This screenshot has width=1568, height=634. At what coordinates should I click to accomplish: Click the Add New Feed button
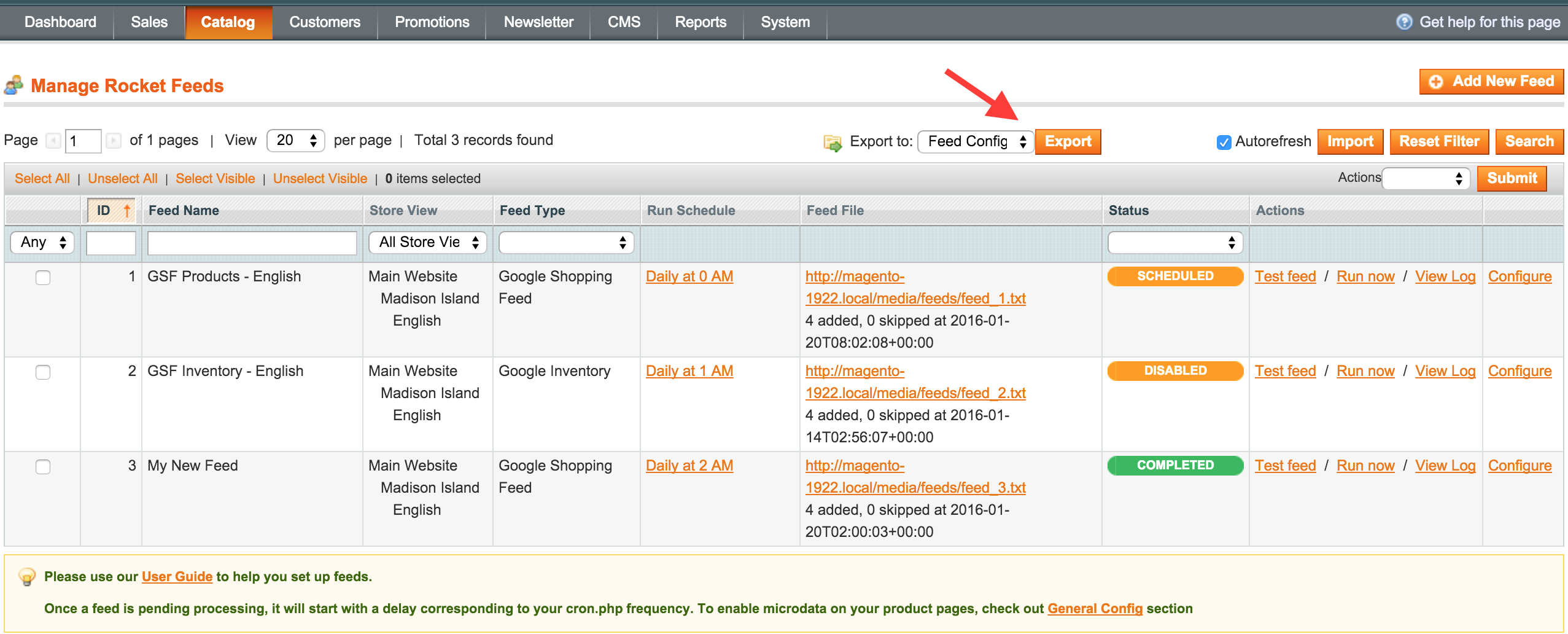point(1491,82)
